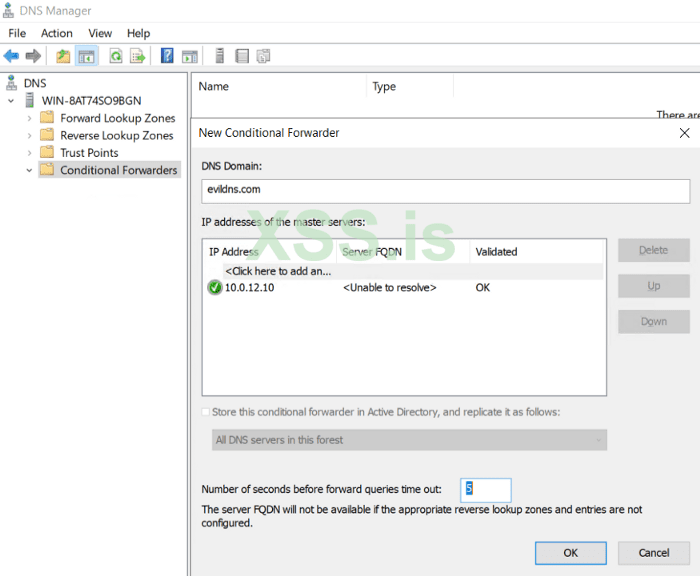This screenshot has height=576, width=700.
Task: Toggle the Show/Hide Console Tree icon
Action: [x=86, y=56]
